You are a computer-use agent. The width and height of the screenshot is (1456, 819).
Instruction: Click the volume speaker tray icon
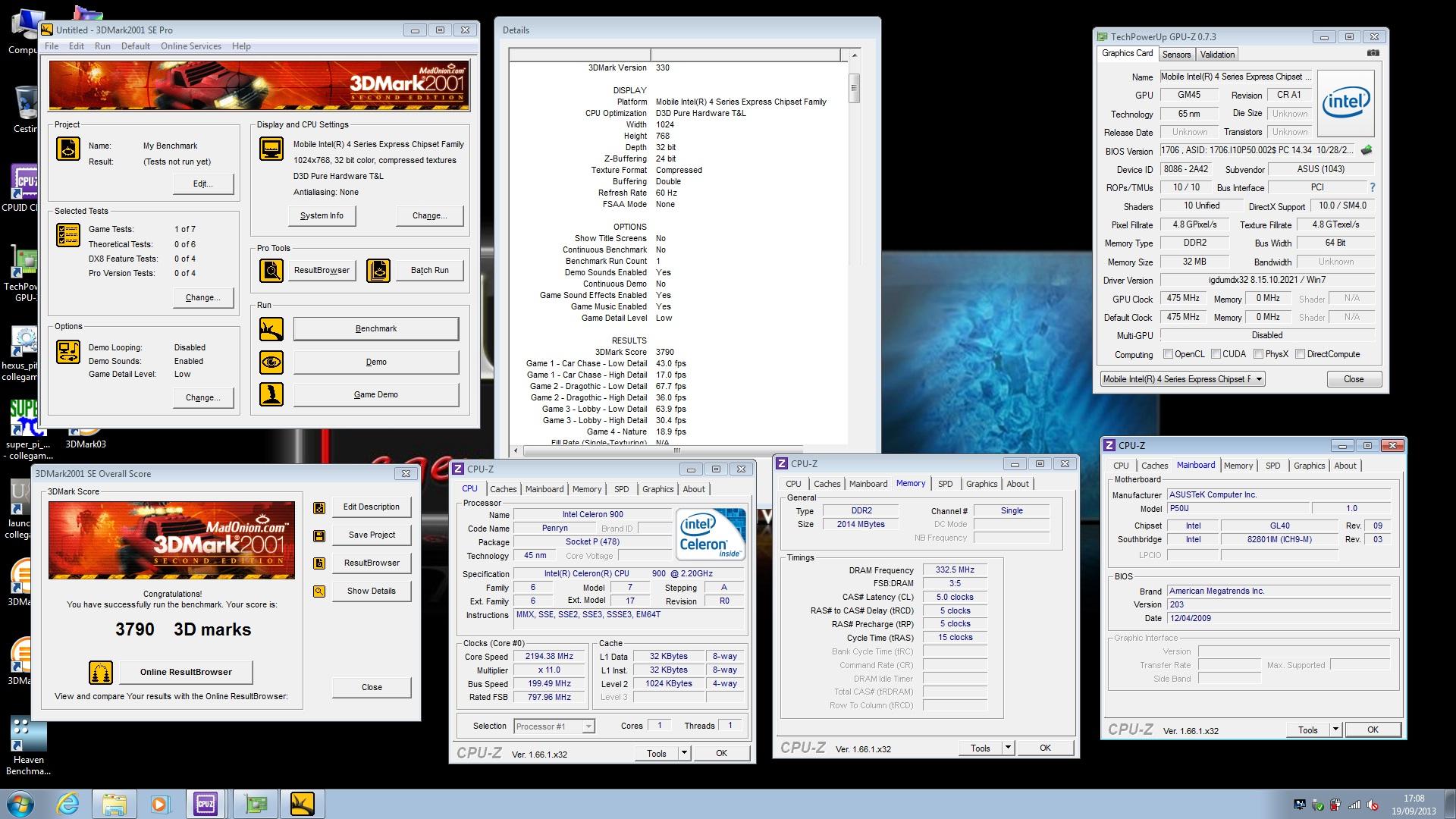(1371, 805)
